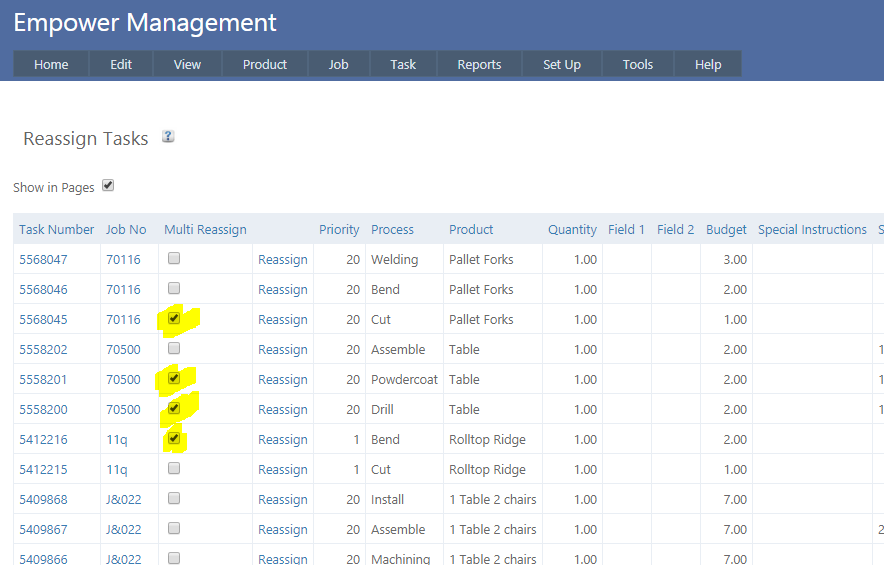Uncheck Multi Reassign box for task 5412216
This screenshot has width=884, height=565.
pyautogui.click(x=174, y=438)
